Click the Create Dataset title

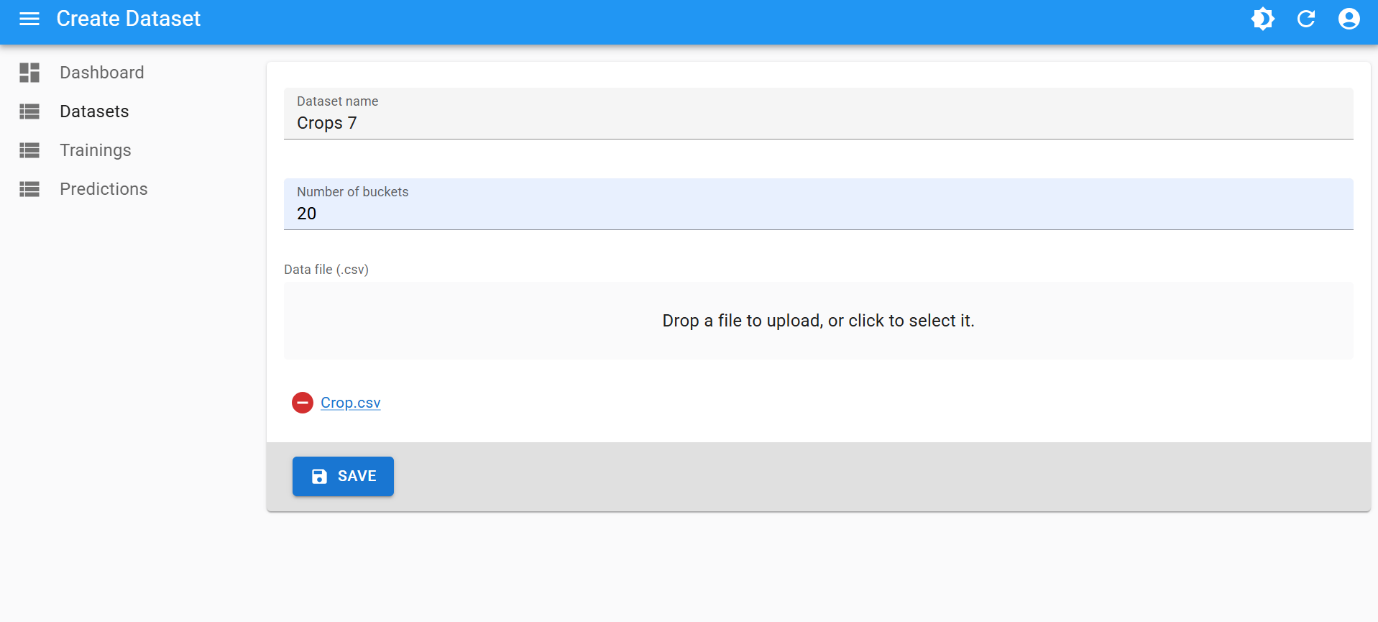(127, 18)
